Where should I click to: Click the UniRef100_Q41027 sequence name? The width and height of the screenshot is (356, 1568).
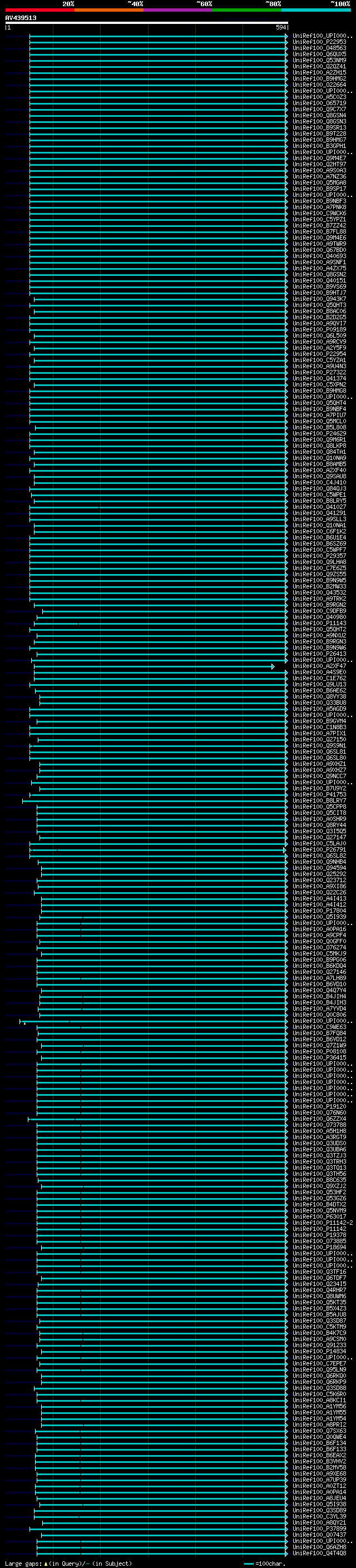click(x=319, y=507)
